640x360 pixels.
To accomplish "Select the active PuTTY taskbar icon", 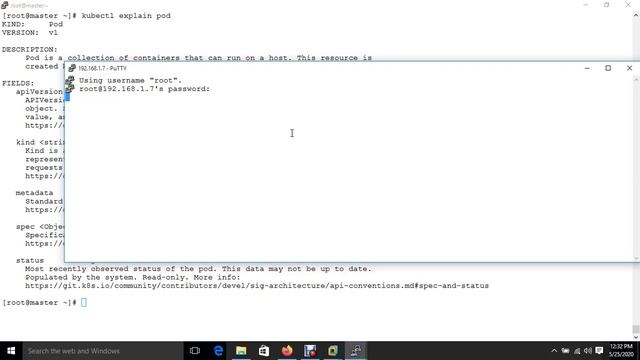I will point(356,351).
